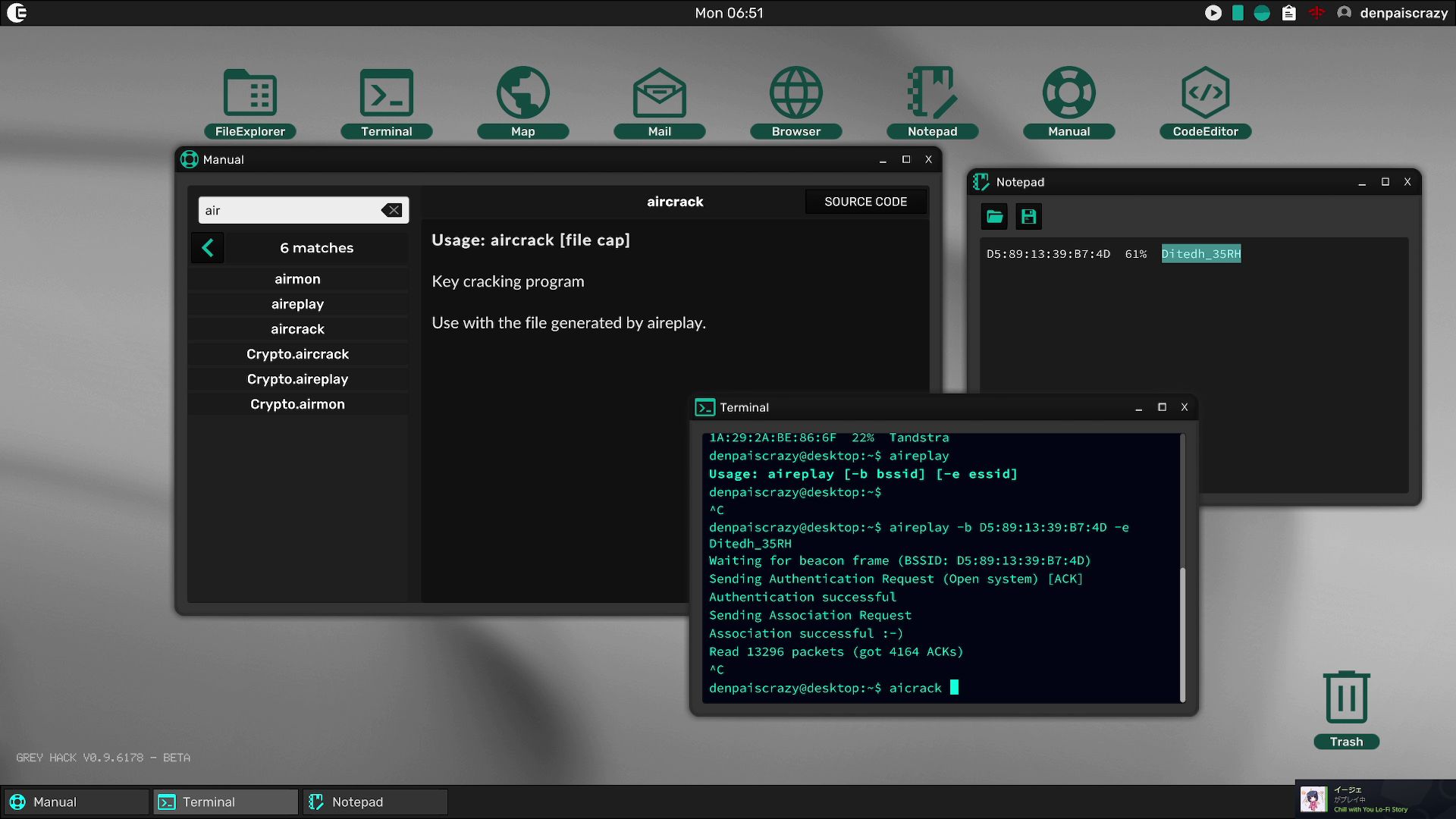Click the Notepad save floppy icon
Image resolution: width=1456 pixels, height=819 pixels.
tap(1028, 217)
